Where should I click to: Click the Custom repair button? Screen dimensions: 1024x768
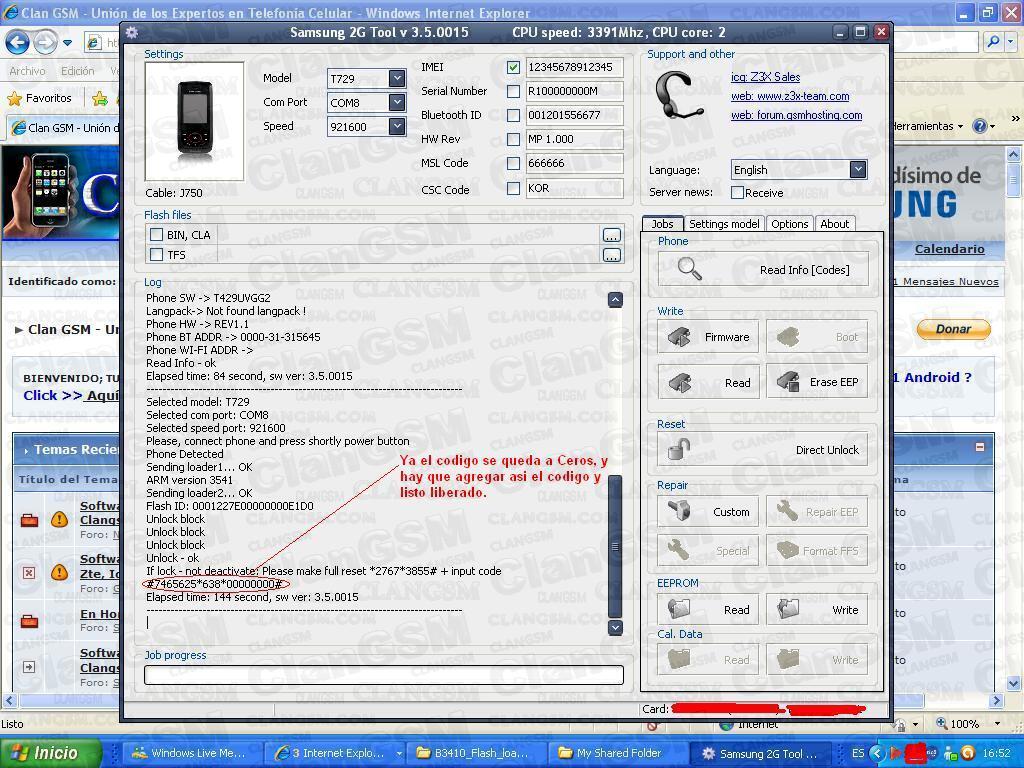(708, 511)
